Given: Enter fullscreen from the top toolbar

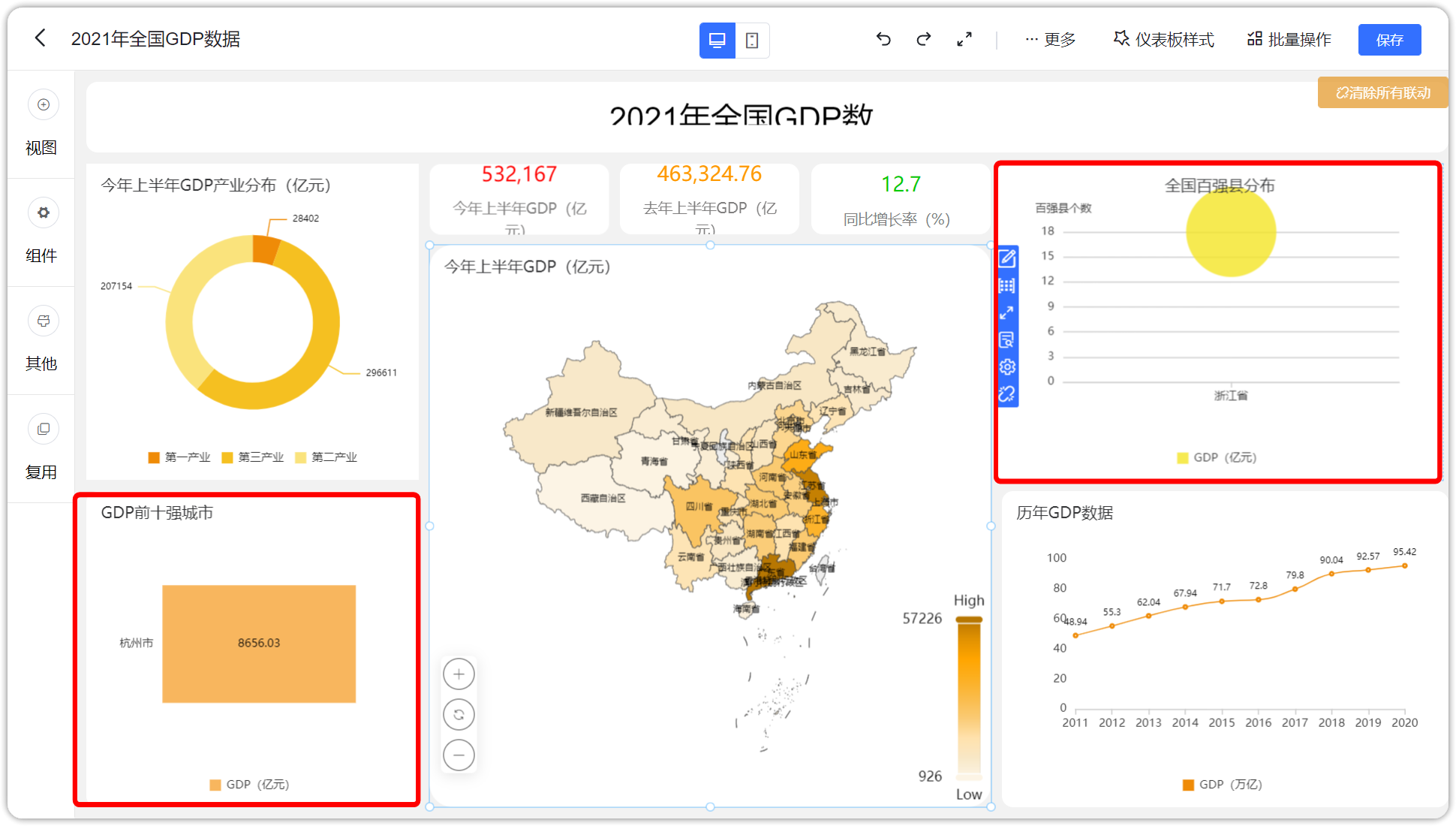Looking at the screenshot, I should pyautogui.click(x=964, y=39).
